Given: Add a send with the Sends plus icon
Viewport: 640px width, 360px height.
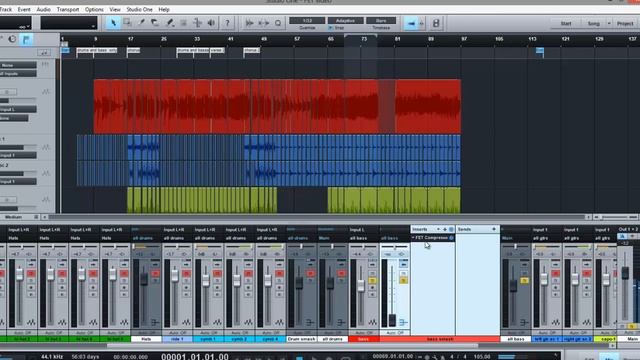Looking at the screenshot, I should 493,229.
